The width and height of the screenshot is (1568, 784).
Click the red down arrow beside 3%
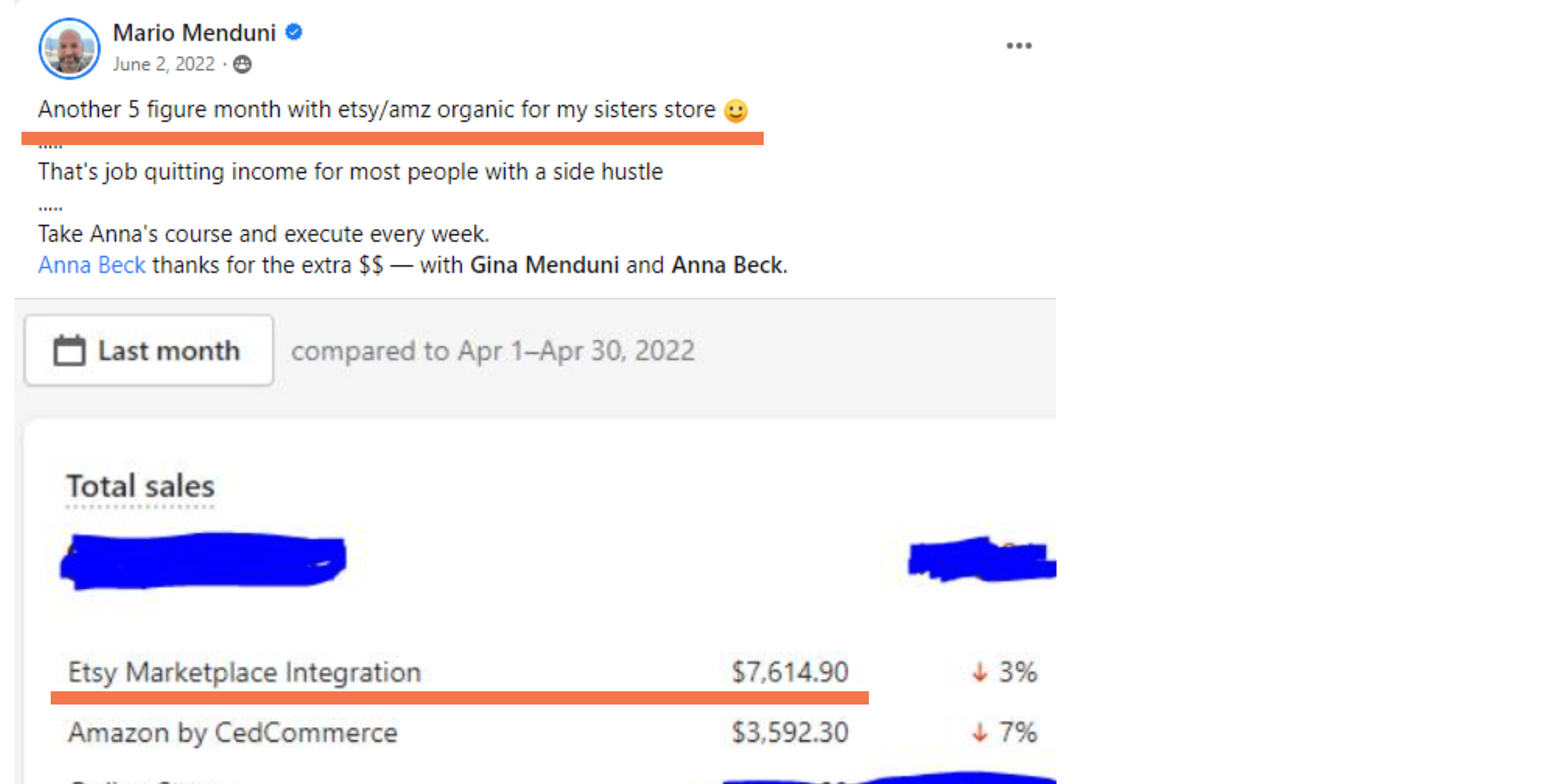(x=979, y=673)
